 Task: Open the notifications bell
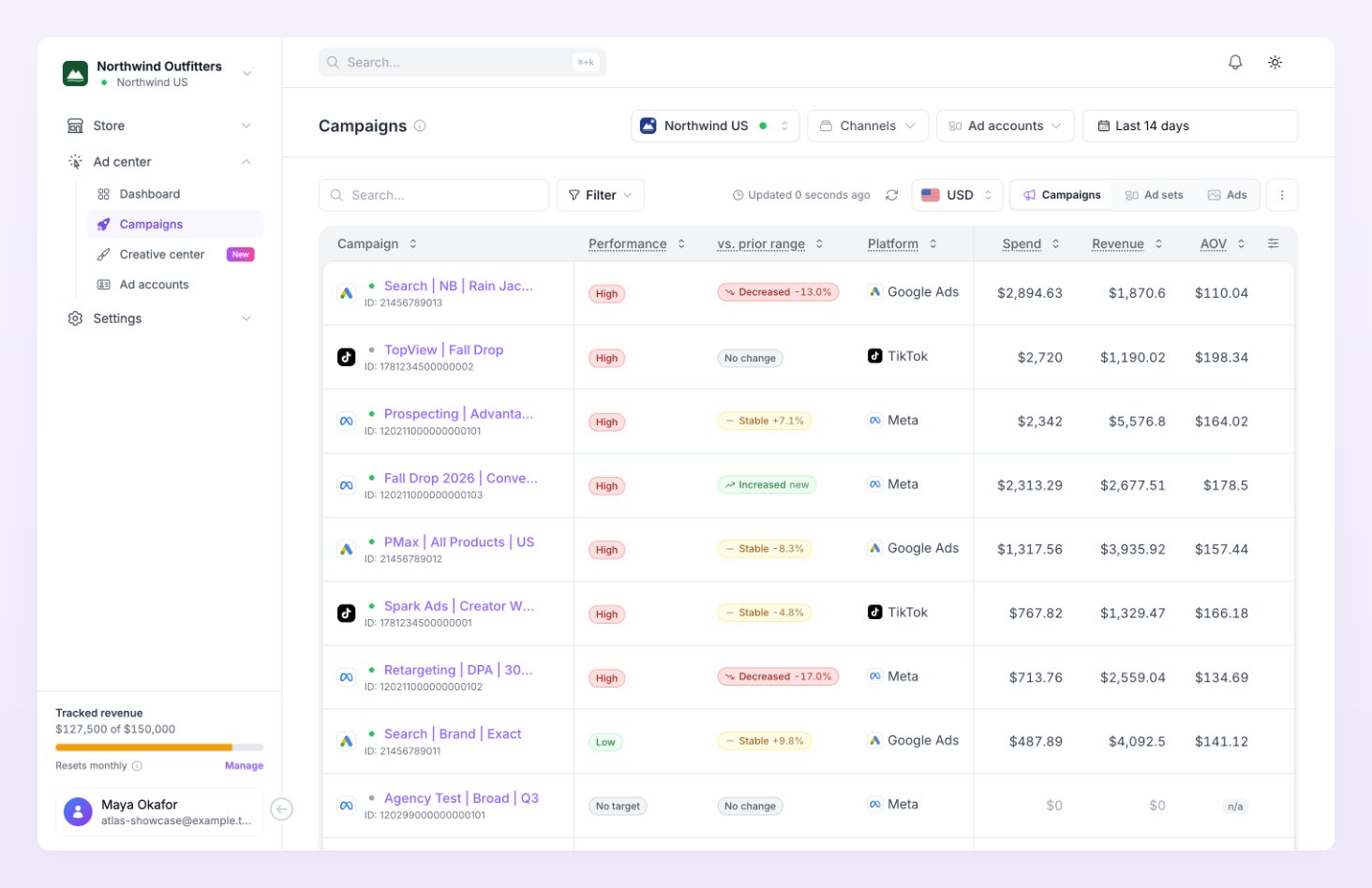[x=1235, y=62]
